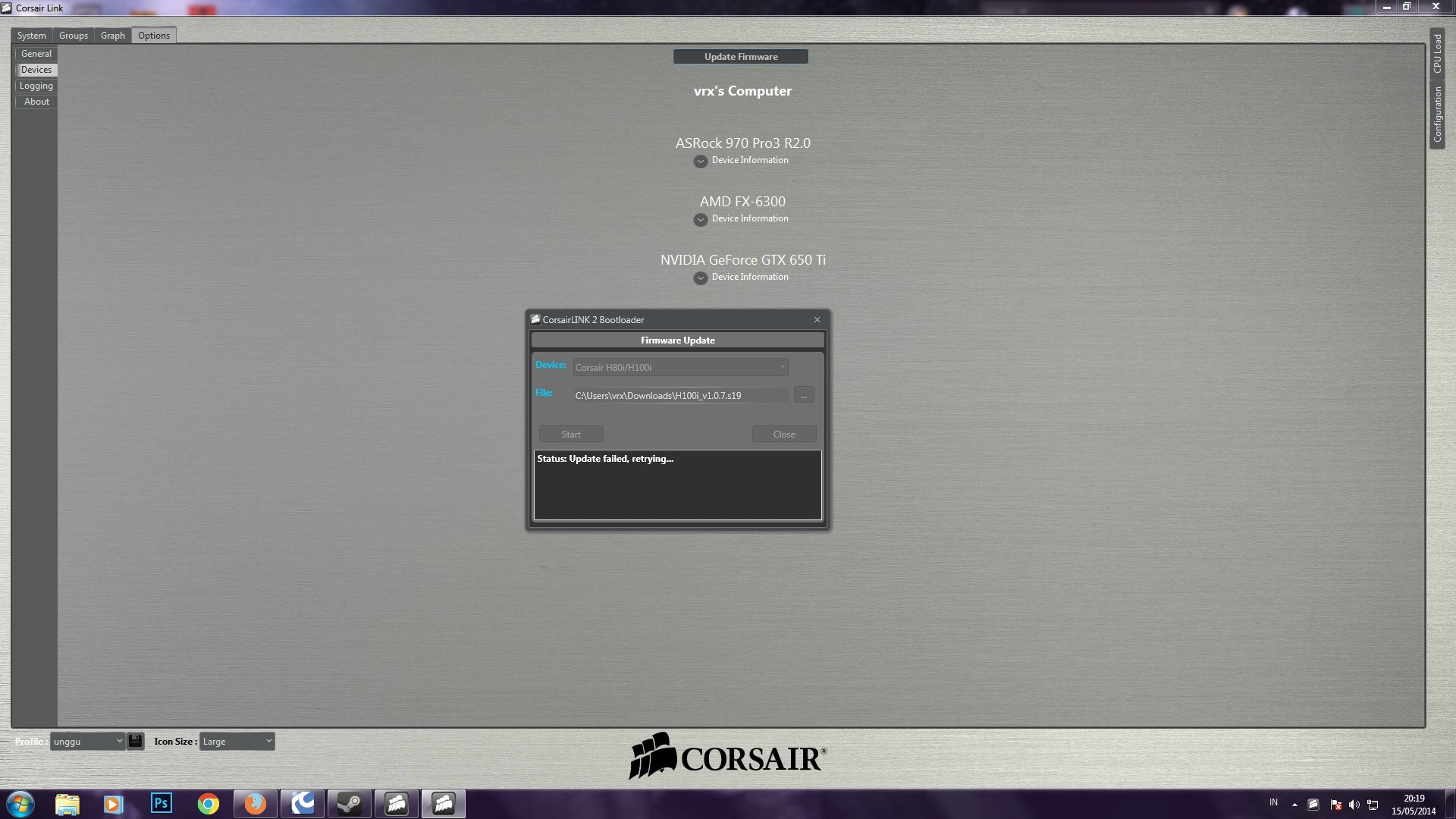Open the network tray icon
1456x819 pixels.
click(1373, 805)
